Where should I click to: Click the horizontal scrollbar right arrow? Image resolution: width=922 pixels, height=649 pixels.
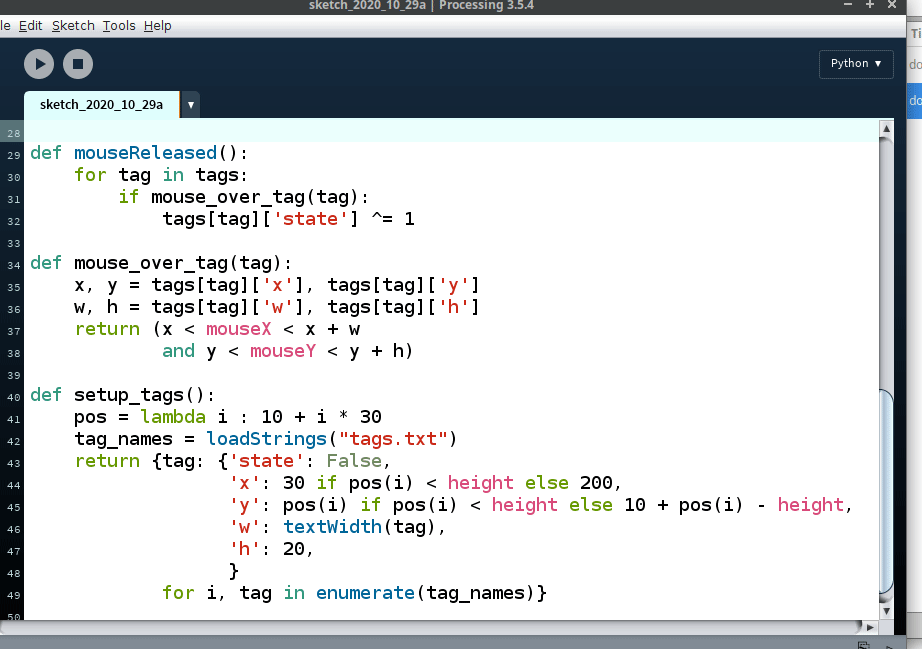tap(869, 627)
